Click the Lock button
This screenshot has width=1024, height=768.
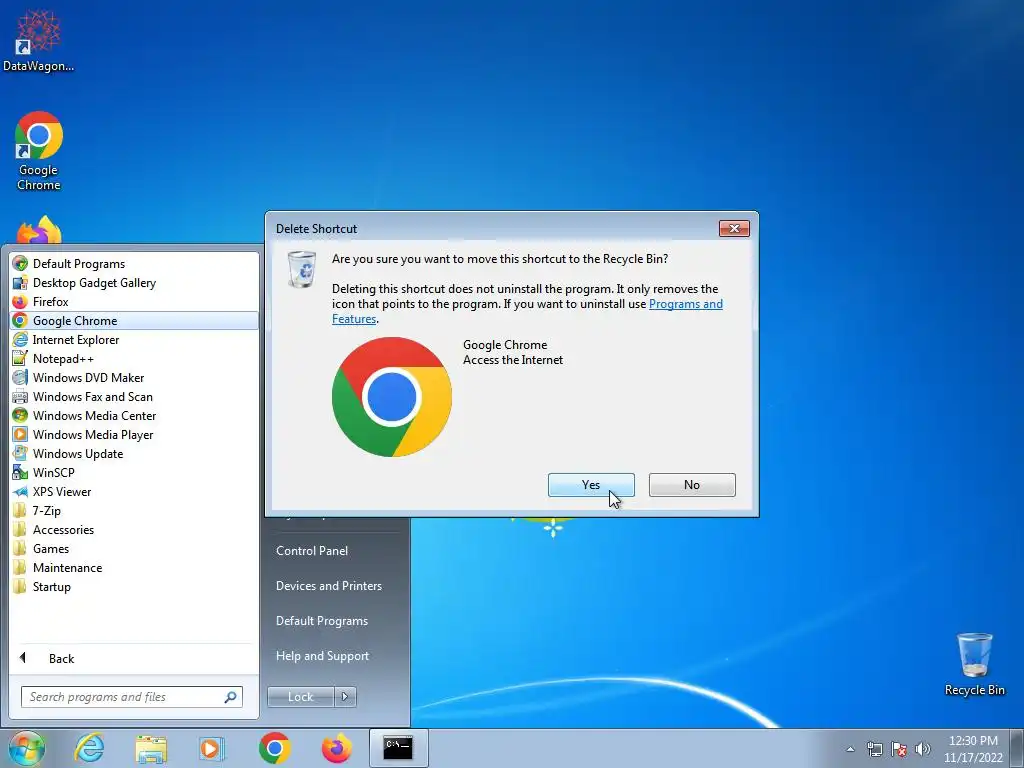[x=300, y=697]
